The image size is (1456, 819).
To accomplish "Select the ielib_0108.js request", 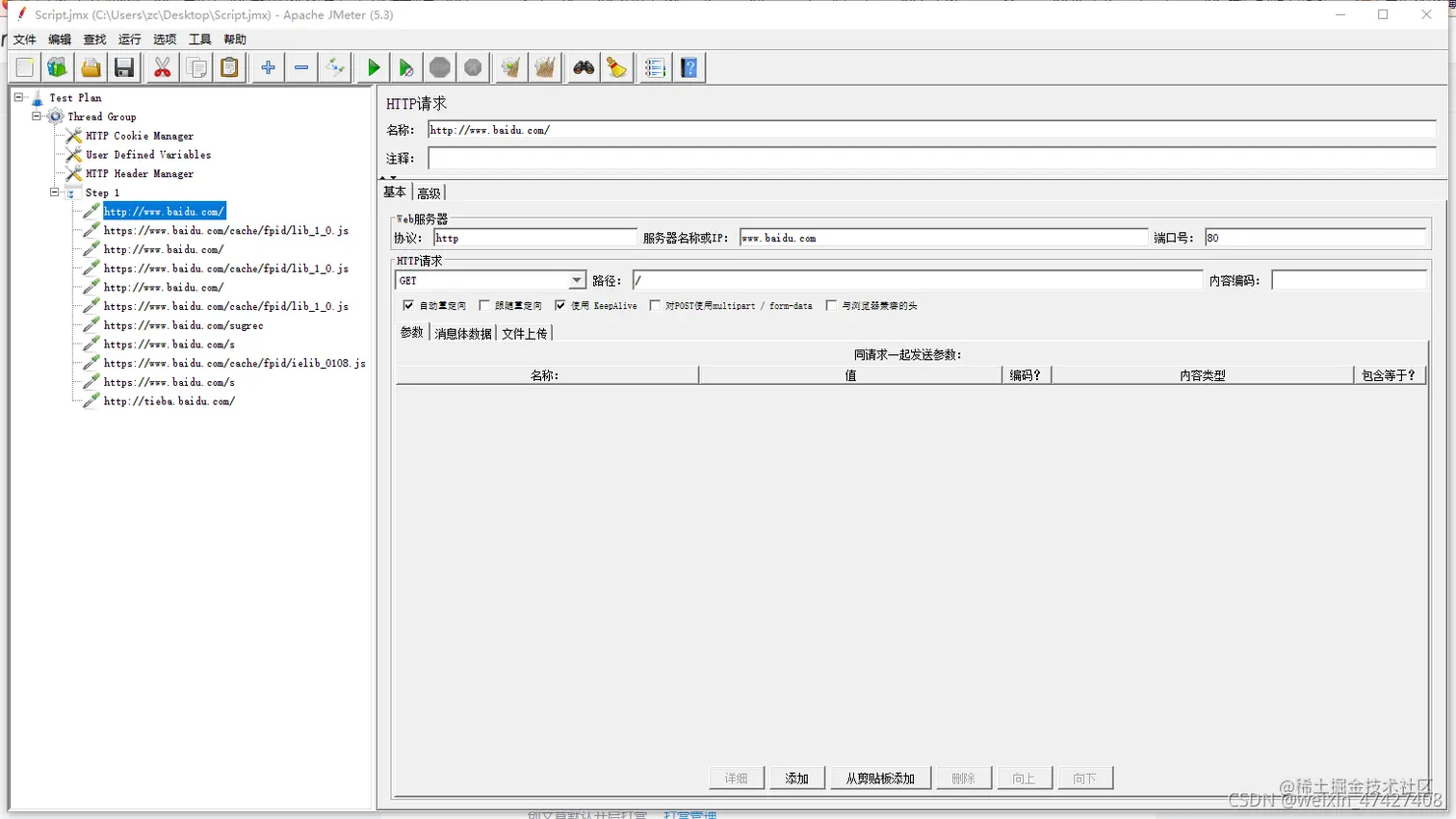I will 235,363.
